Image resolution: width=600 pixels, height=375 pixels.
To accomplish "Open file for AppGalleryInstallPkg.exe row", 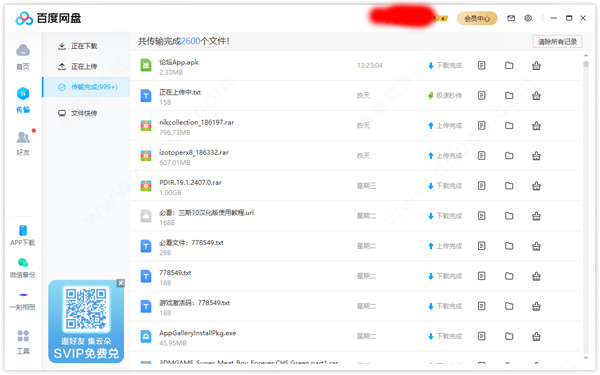I will (x=482, y=336).
